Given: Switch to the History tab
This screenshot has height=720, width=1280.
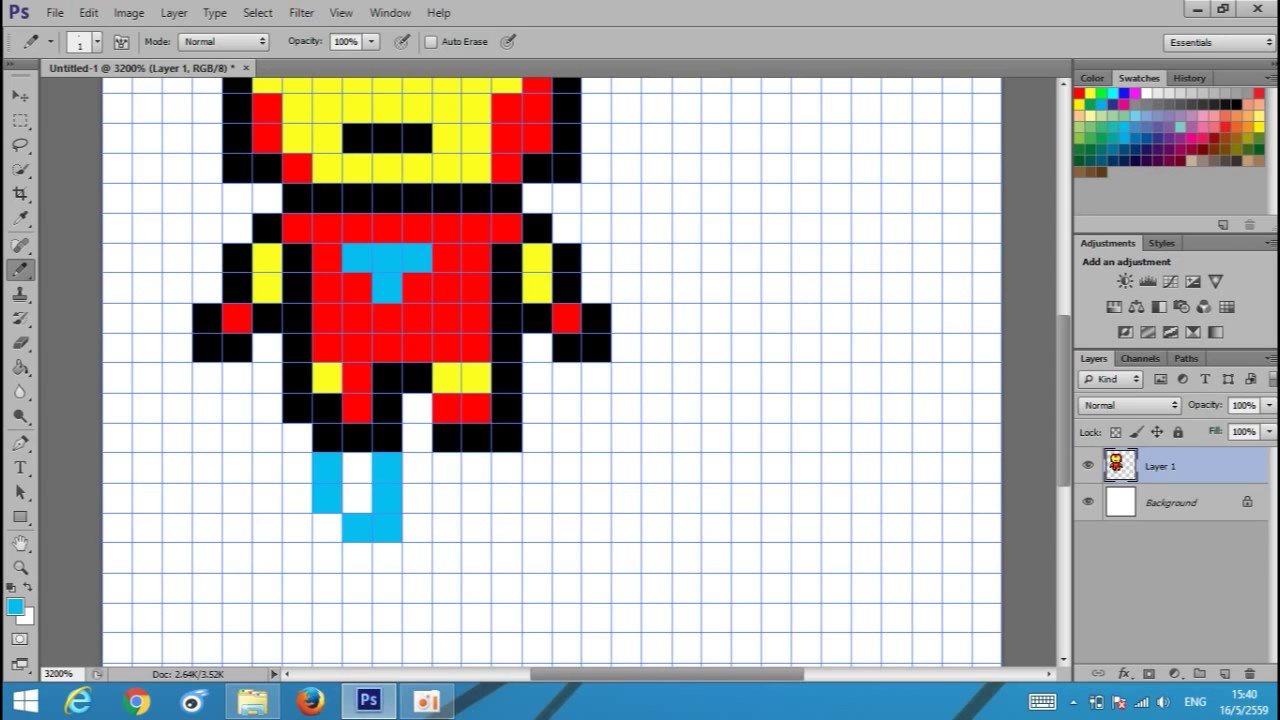Looking at the screenshot, I should (1189, 78).
